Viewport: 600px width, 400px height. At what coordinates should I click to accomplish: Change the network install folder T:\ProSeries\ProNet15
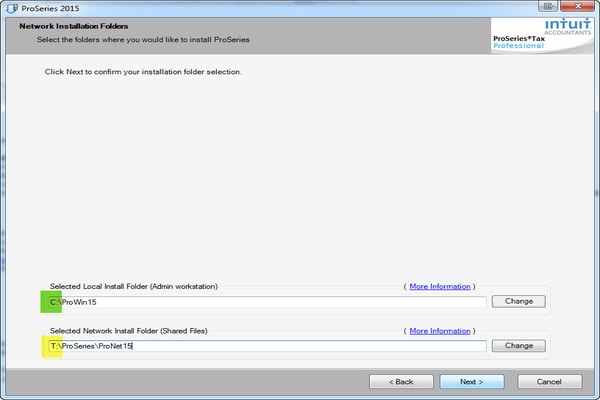(518, 346)
